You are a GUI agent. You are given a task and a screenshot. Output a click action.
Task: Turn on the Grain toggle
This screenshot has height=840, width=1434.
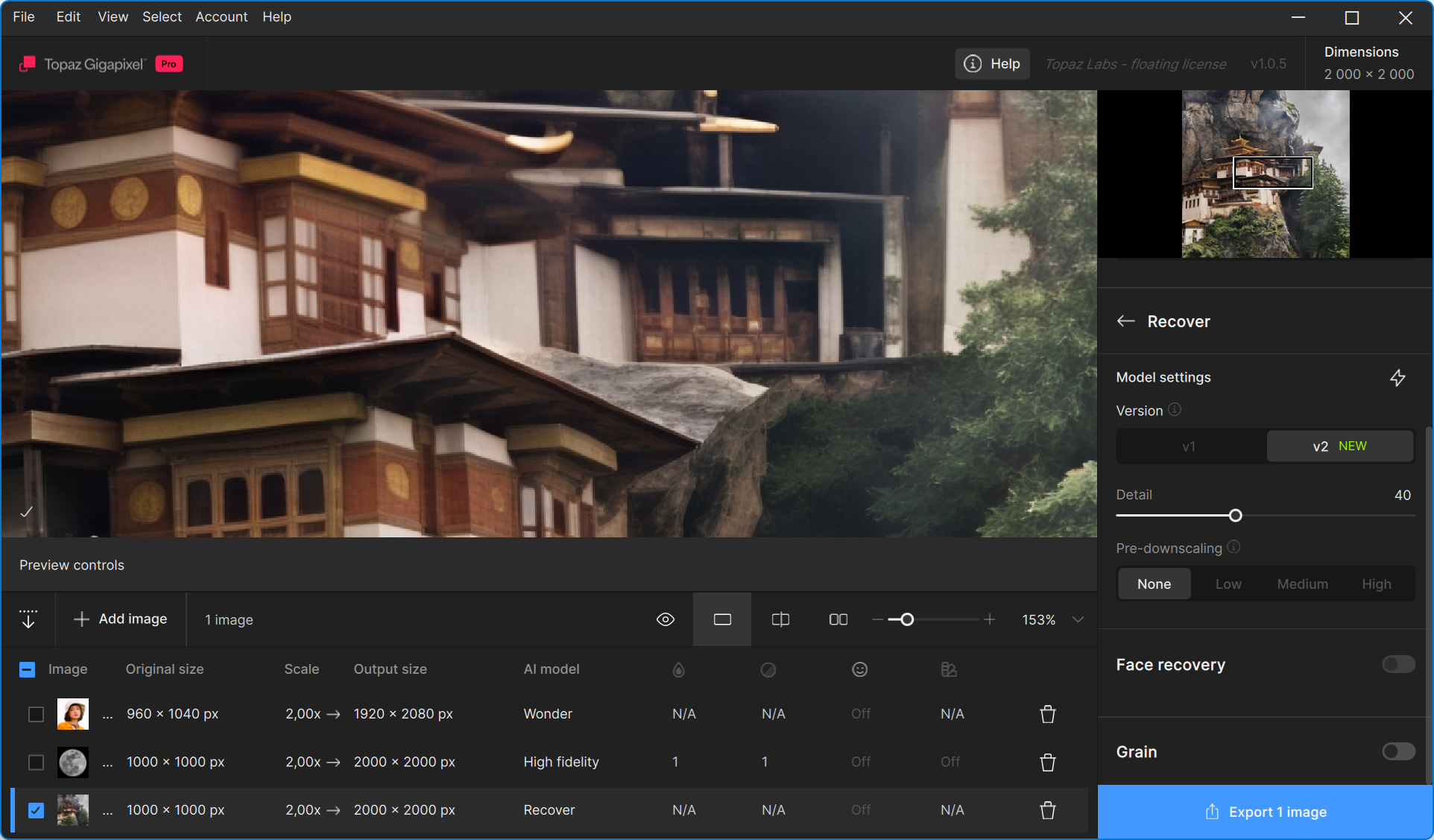click(x=1397, y=751)
